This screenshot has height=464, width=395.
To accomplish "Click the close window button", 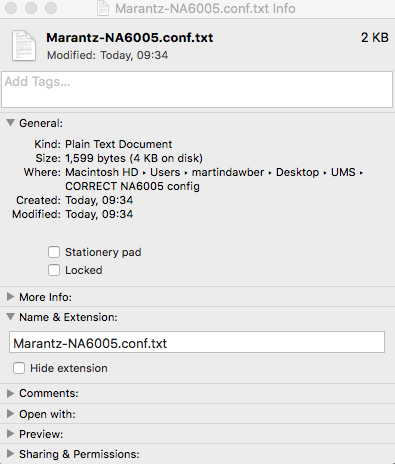I will click(x=11, y=8).
